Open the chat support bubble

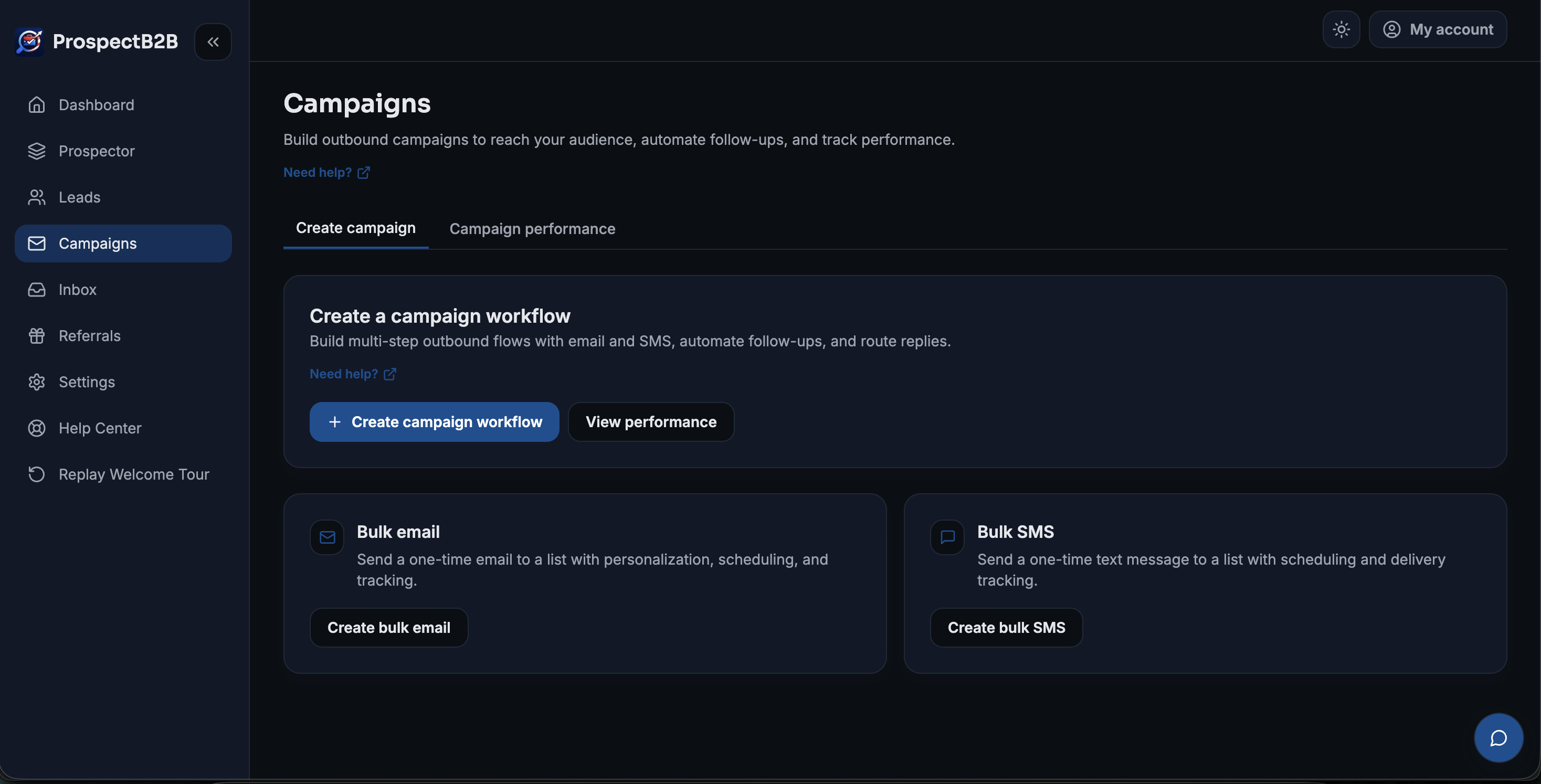coord(1497,737)
